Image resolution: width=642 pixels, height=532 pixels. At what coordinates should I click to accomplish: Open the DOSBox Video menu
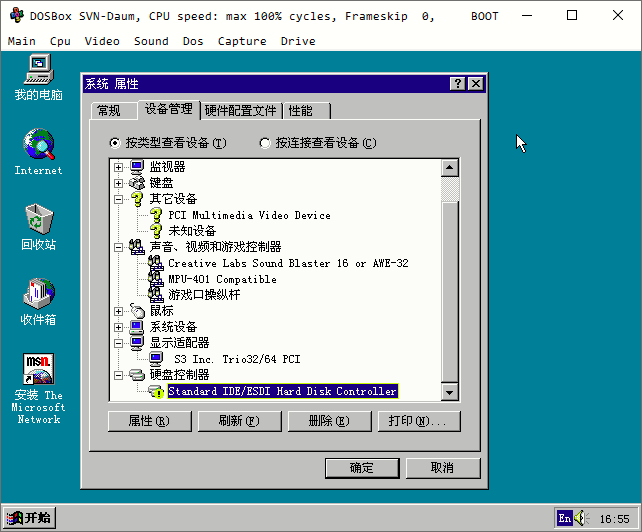point(102,41)
